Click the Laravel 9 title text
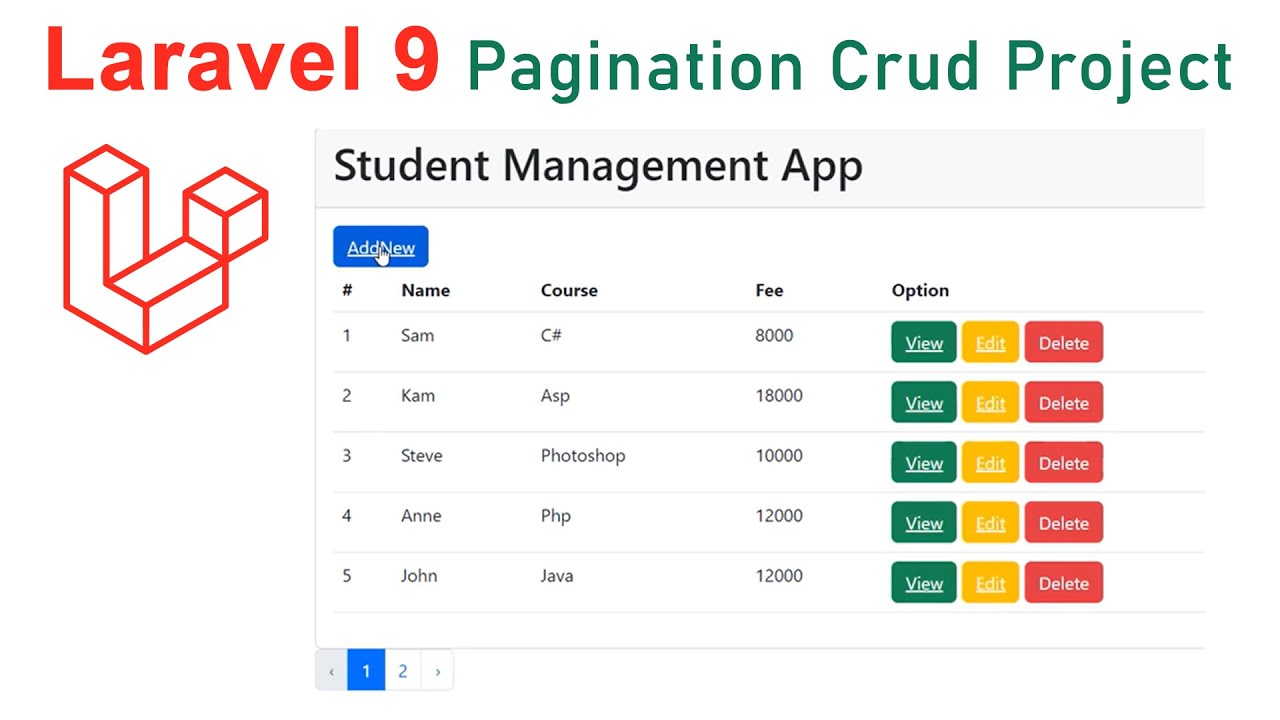 (242, 57)
